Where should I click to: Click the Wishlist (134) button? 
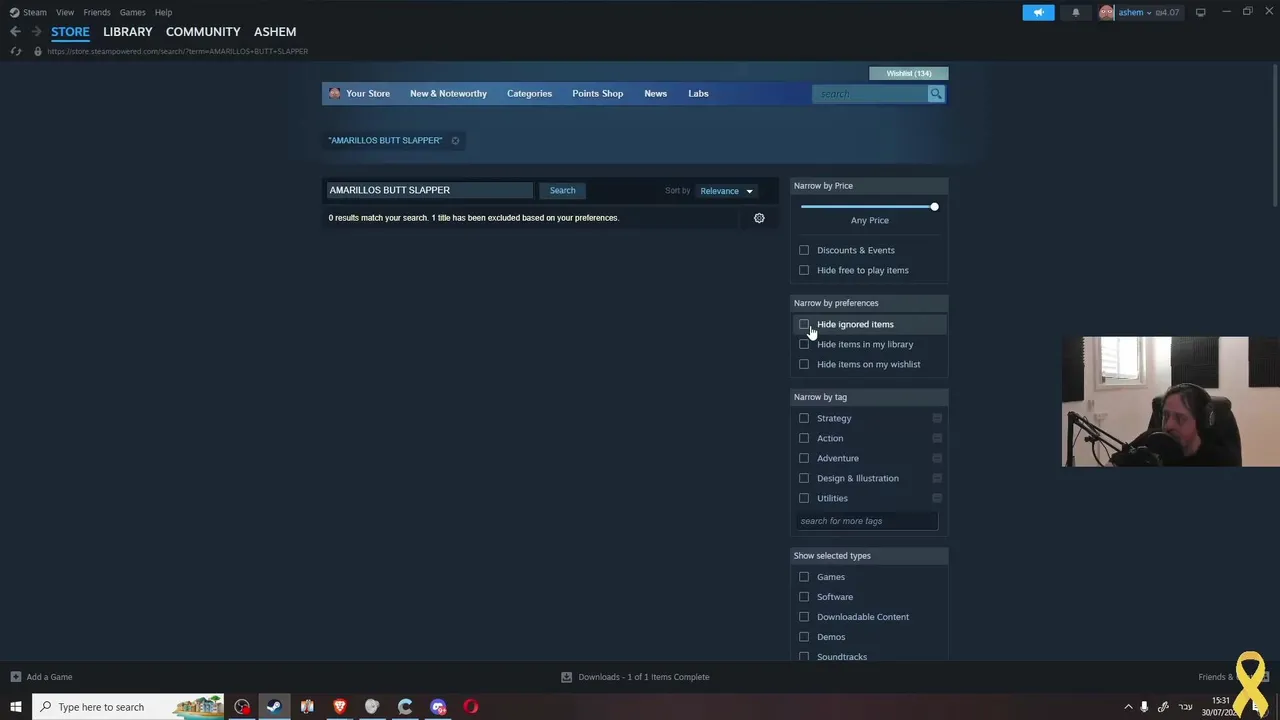[x=909, y=73]
